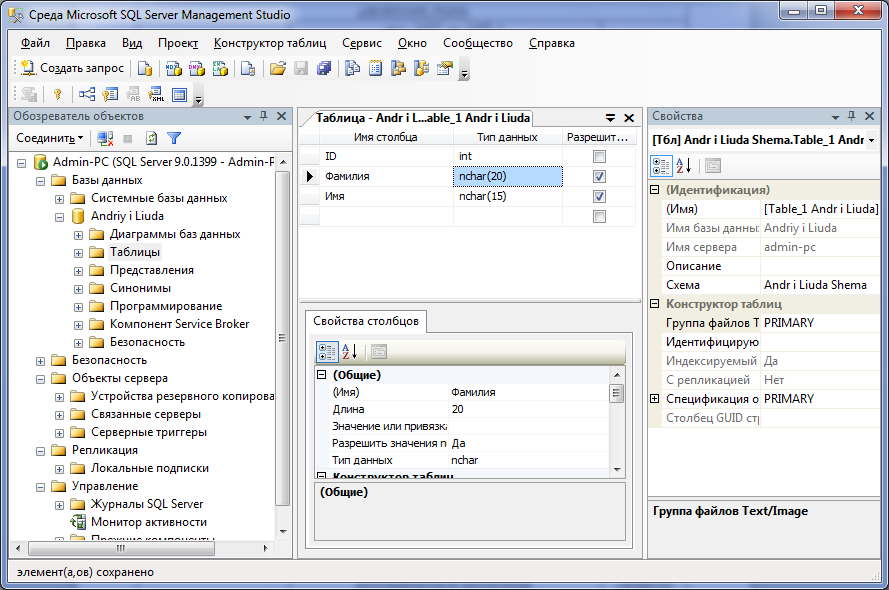Collapse the (Идентификация) property group

[x=654, y=190]
